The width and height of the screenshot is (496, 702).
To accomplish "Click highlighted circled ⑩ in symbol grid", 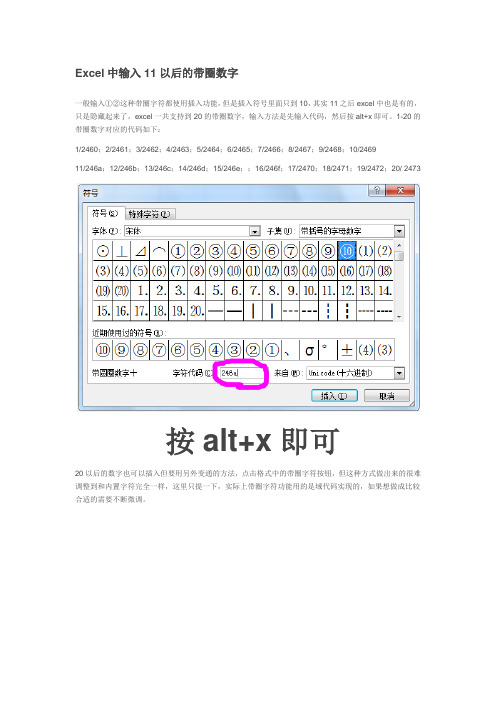I will point(347,251).
